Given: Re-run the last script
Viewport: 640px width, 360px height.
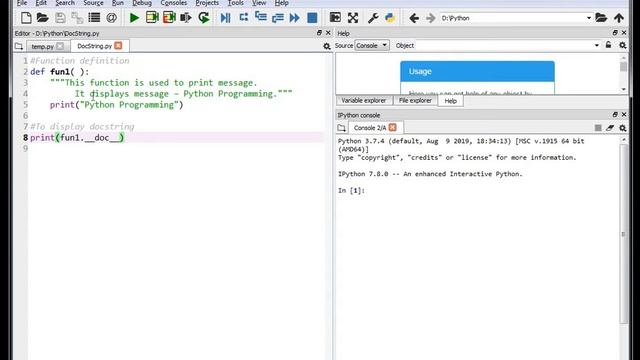Looking at the screenshot, I should [204, 18].
